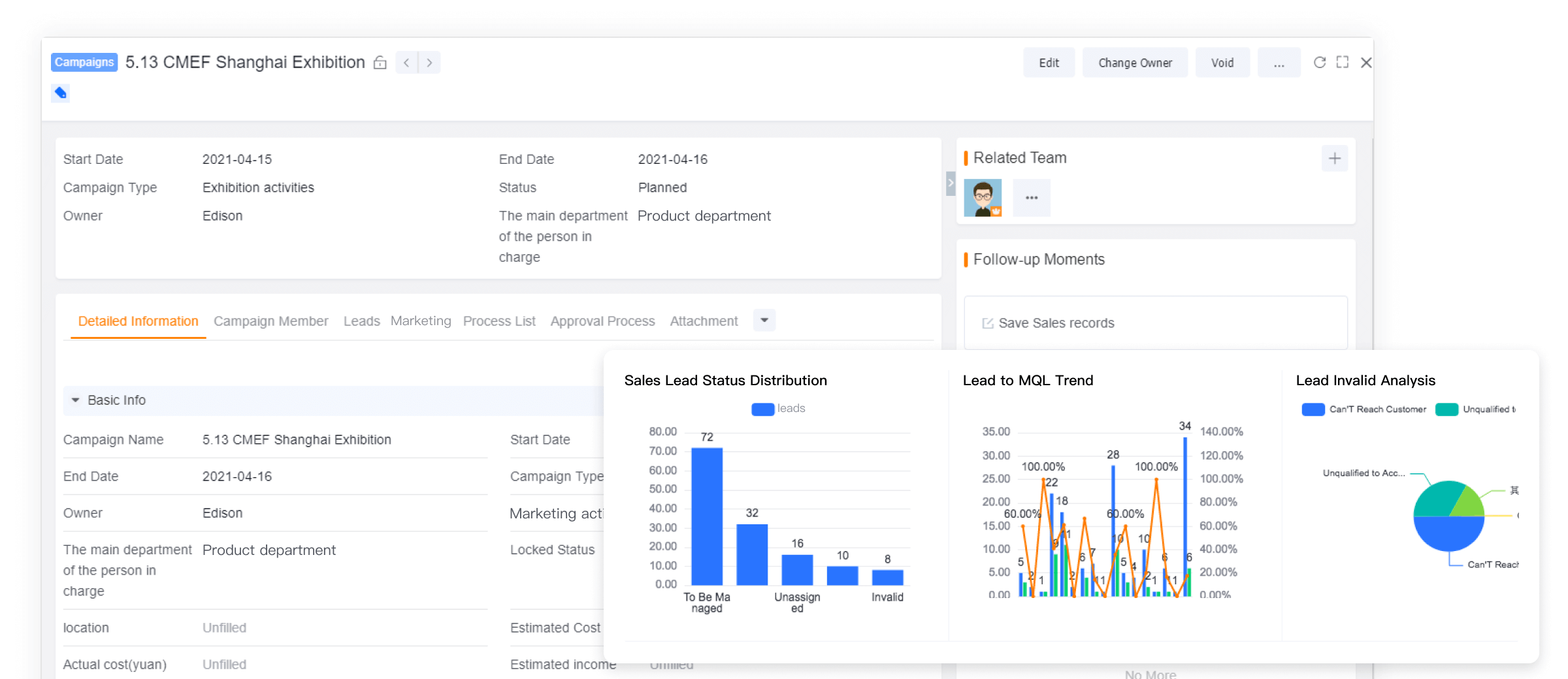Screen dimensions: 1568x679
Task: Click the top End Date value 2021-04-16
Action: [672, 159]
